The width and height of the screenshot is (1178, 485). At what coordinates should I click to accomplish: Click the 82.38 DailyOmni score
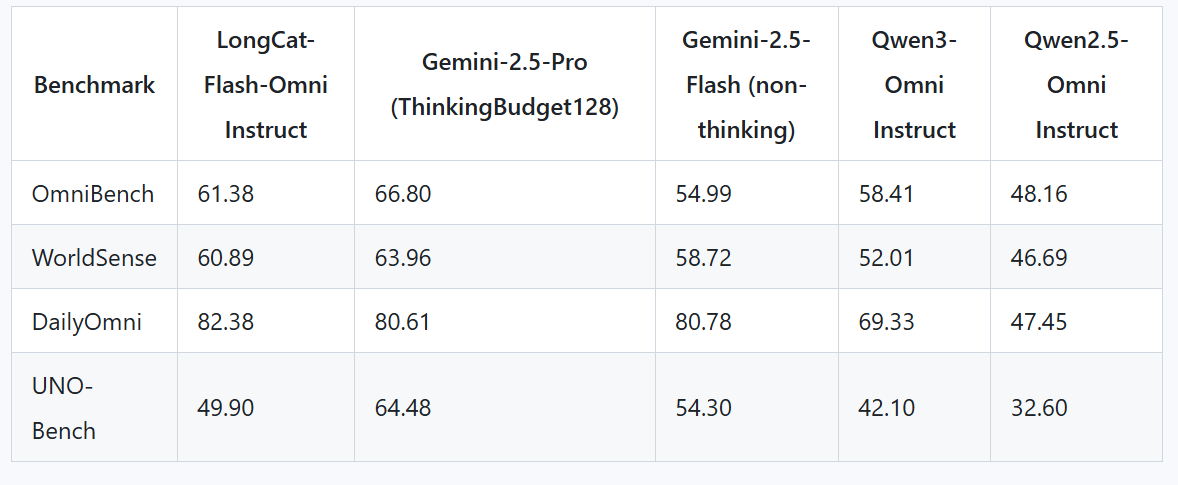click(x=226, y=321)
